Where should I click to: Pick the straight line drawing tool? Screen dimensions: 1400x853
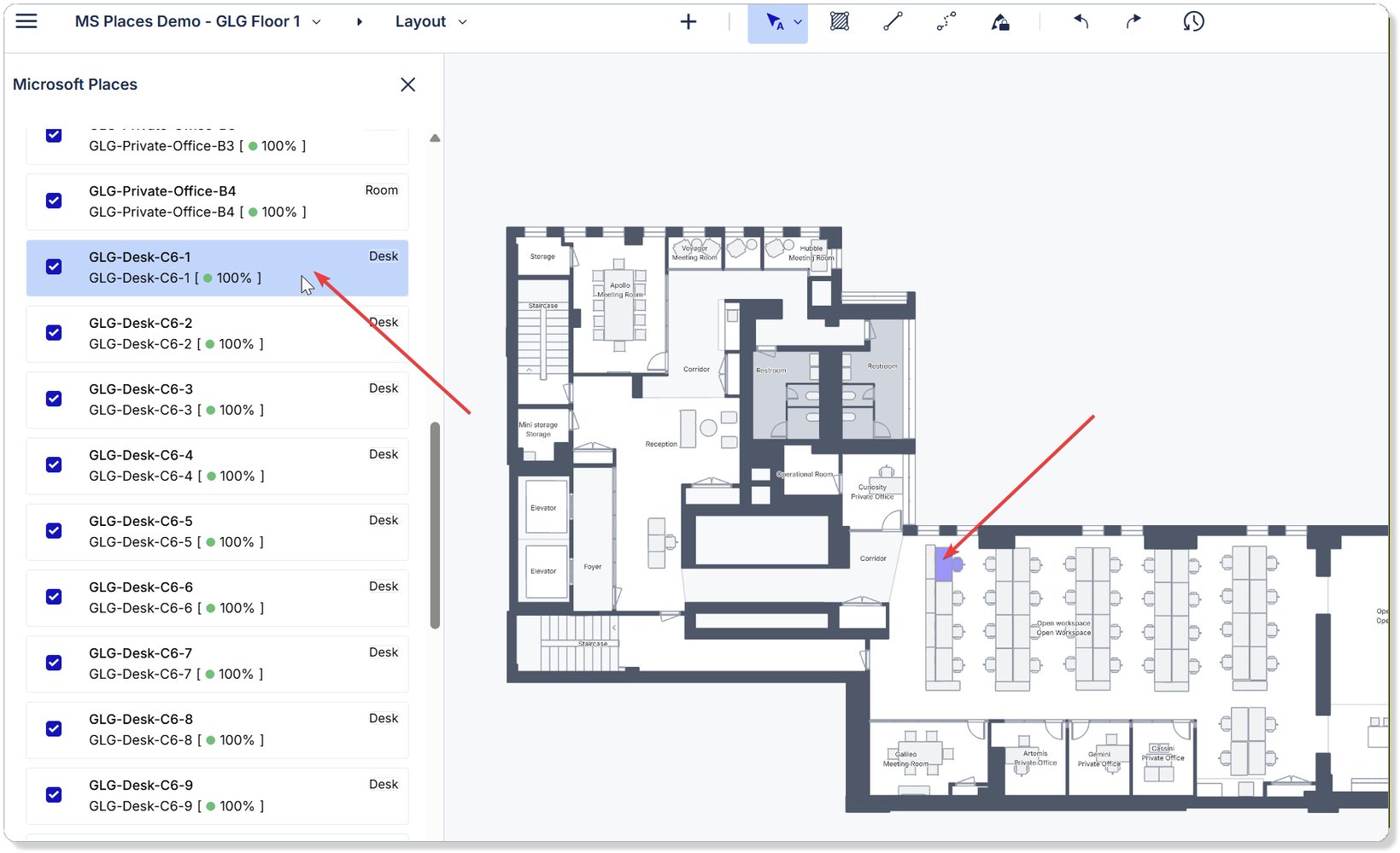(x=893, y=22)
